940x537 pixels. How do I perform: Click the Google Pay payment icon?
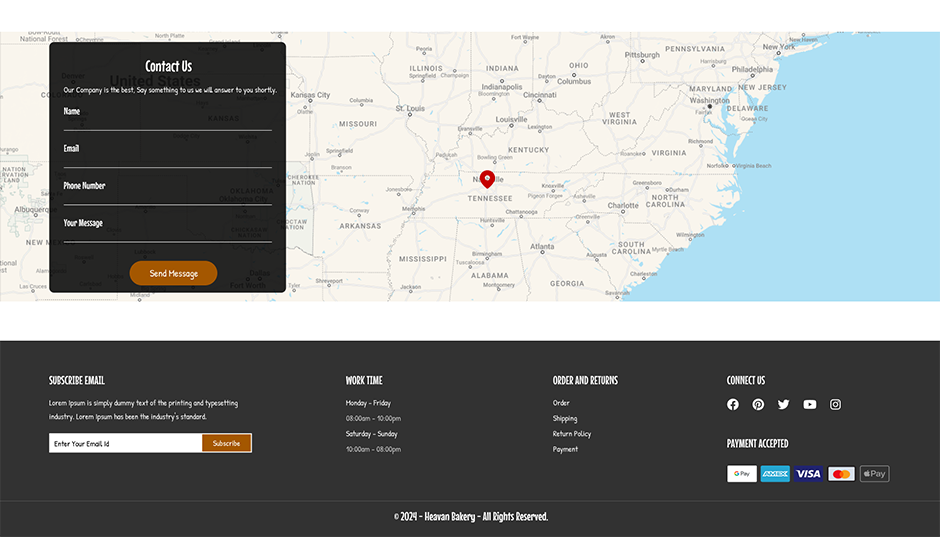742,474
